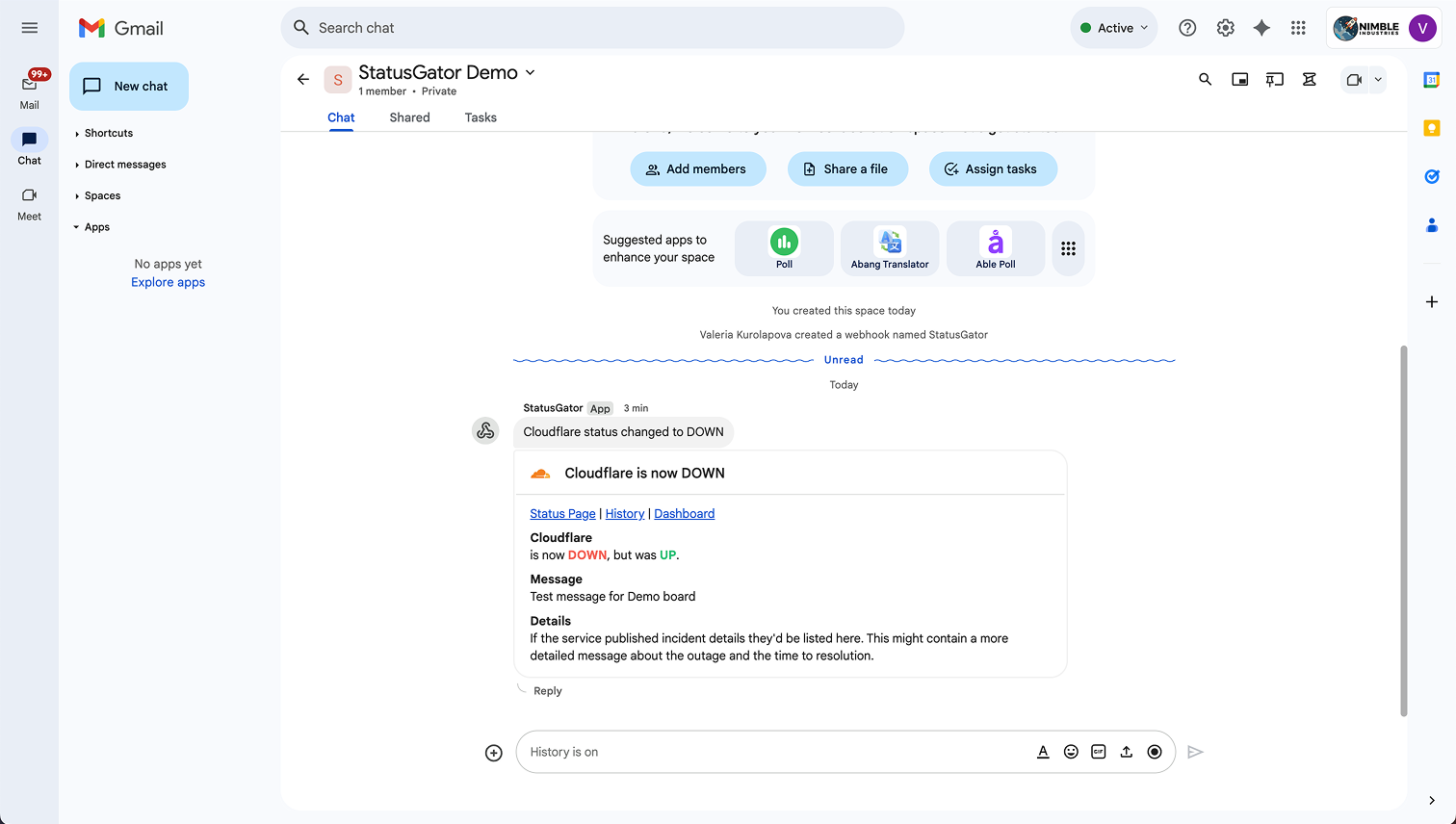Click the conversation scrollbar
The width and height of the screenshot is (1456, 824).
pos(1403,530)
